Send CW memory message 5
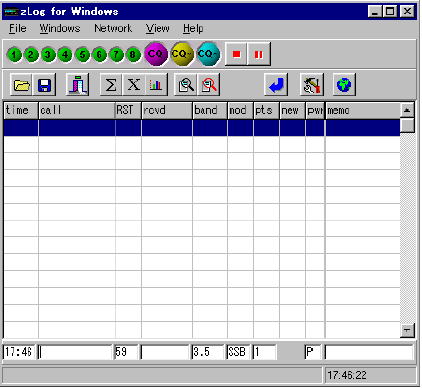Screen dimensions: 422x388 (x=82, y=55)
